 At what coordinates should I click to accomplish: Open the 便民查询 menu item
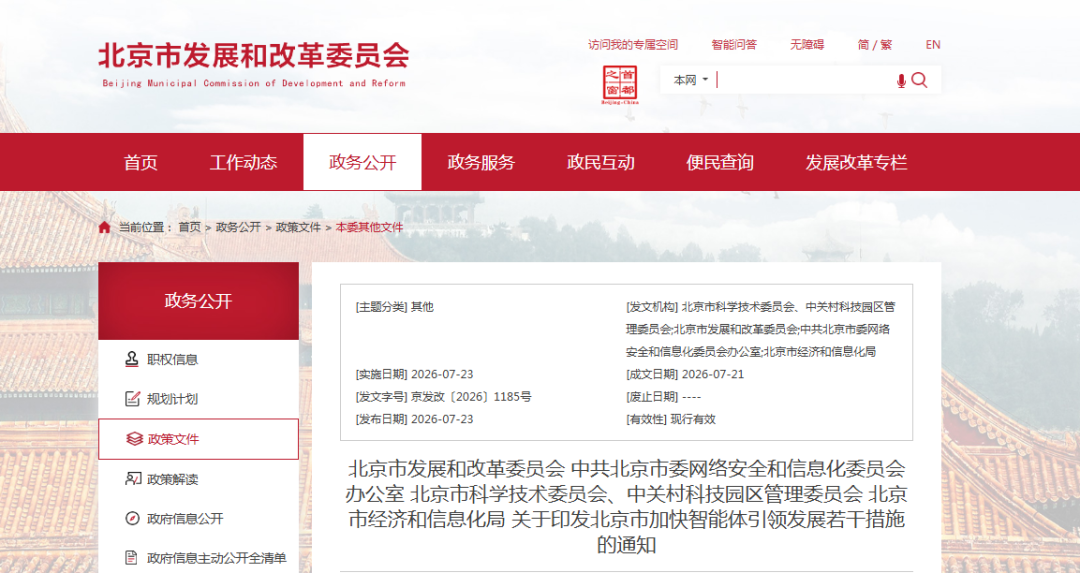[720, 163]
